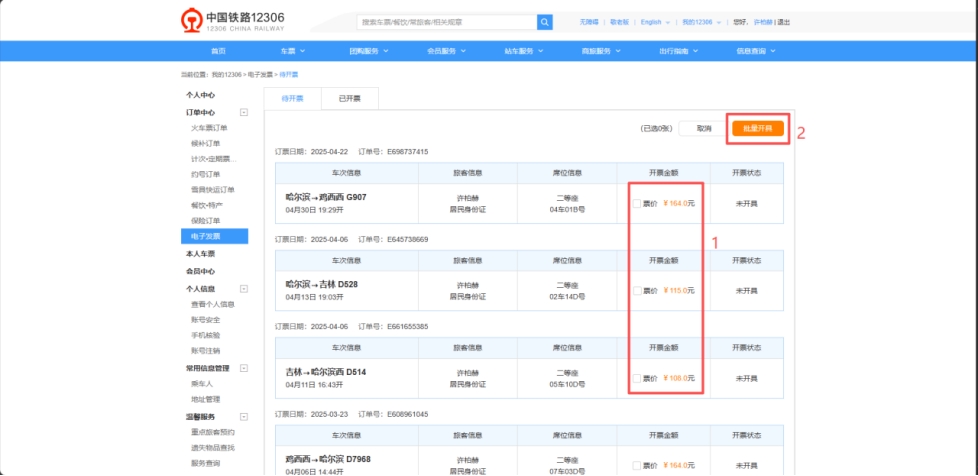The width and height of the screenshot is (978, 476).
Task: Click the 敬老版 link in the header
Action: coord(619,22)
